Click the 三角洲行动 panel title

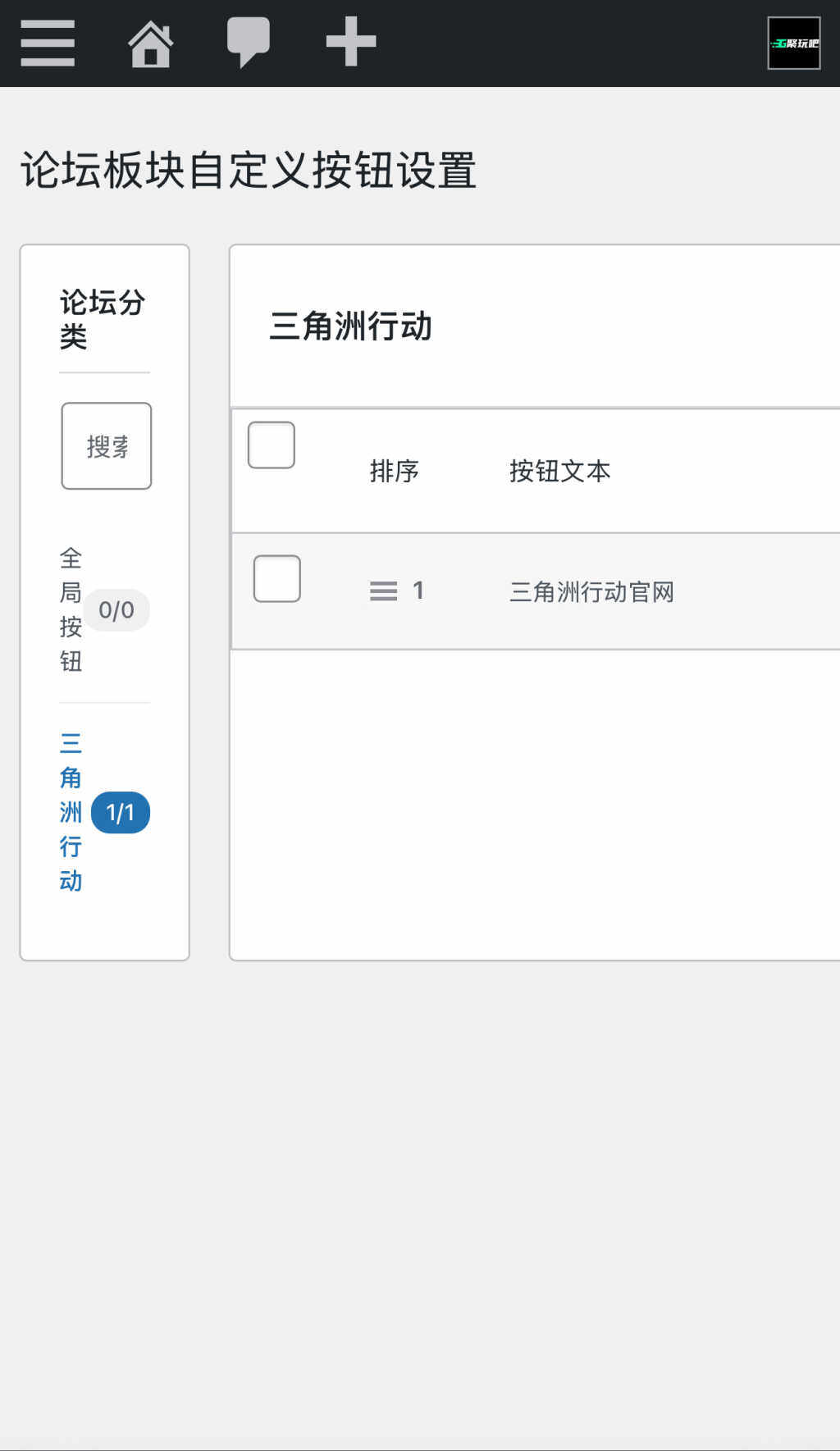click(351, 326)
